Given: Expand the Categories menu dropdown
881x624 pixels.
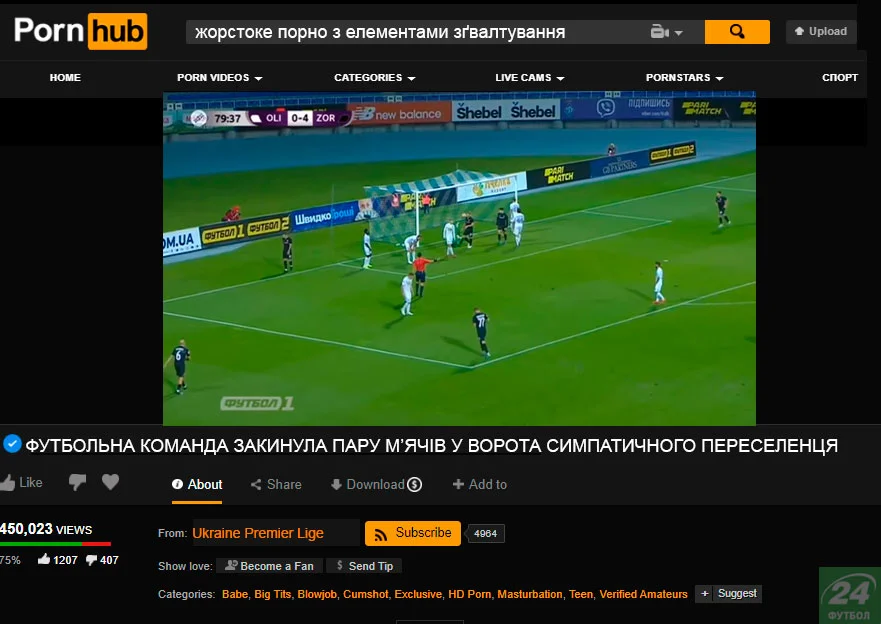Looking at the screenshot, I should [374, 77].
